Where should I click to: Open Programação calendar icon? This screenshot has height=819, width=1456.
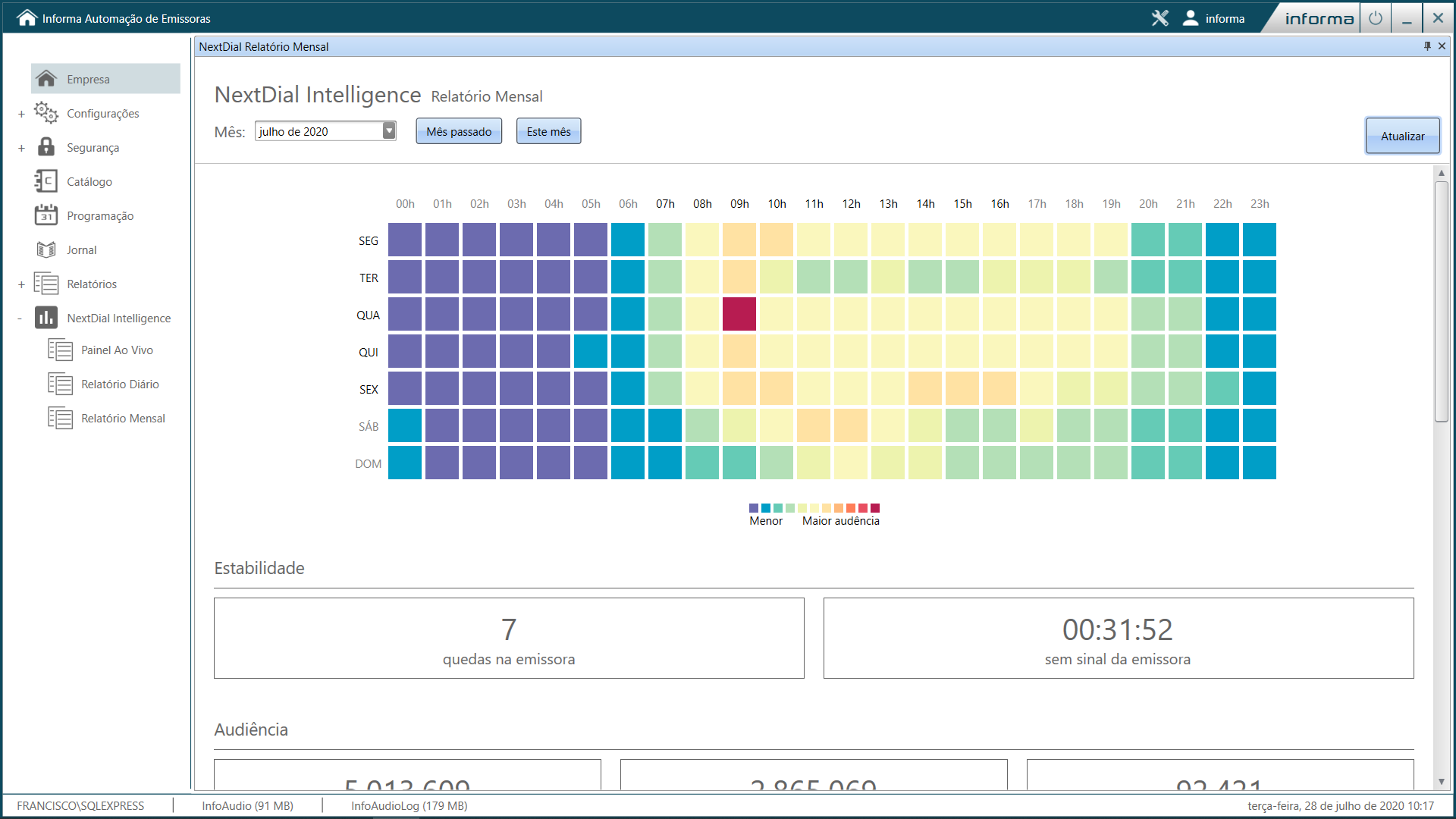46,215
